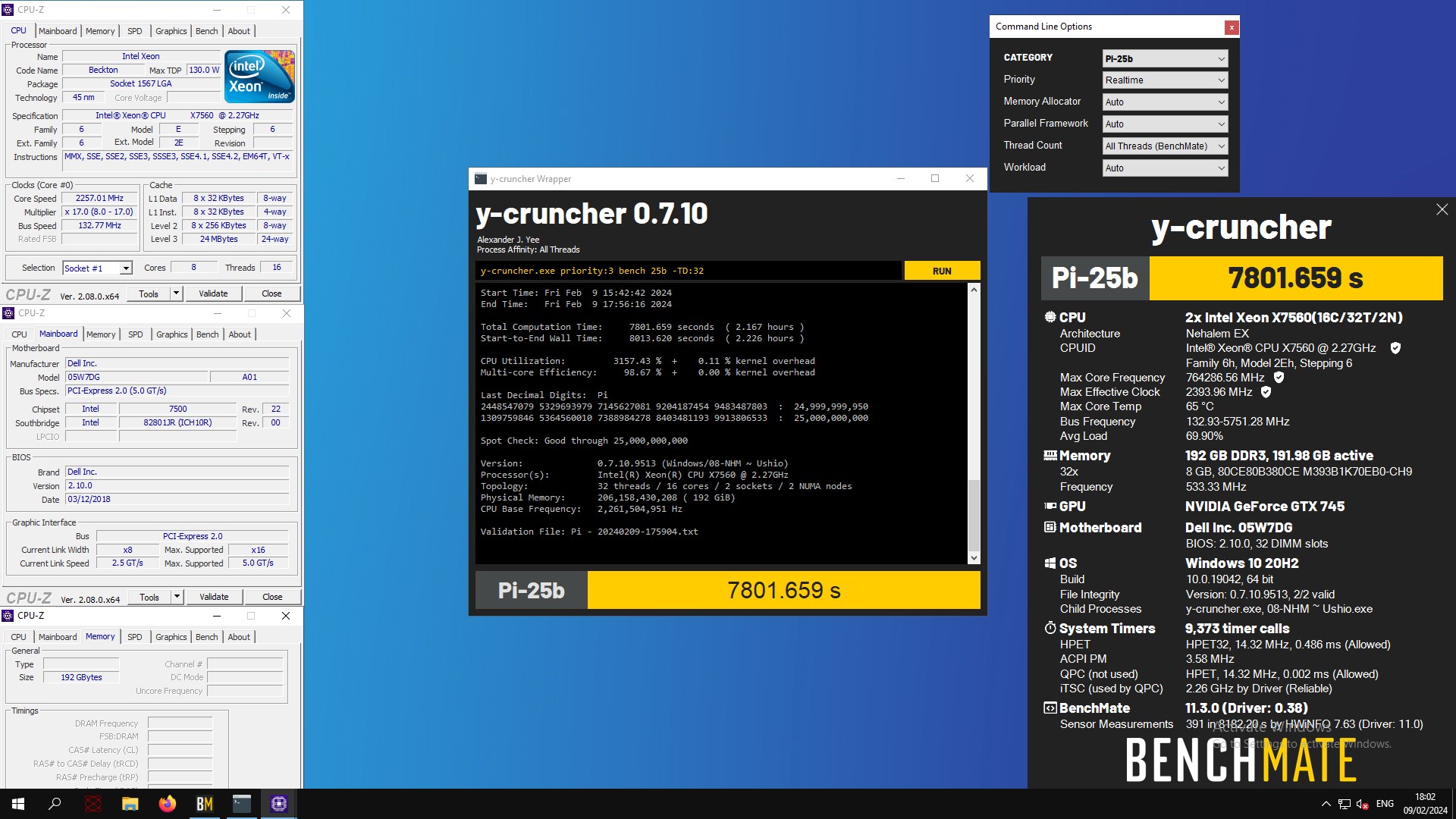Expand Tools arrow in Mainboard CPU-Z window
1456x819 pixels.
[x=177, y=597]
